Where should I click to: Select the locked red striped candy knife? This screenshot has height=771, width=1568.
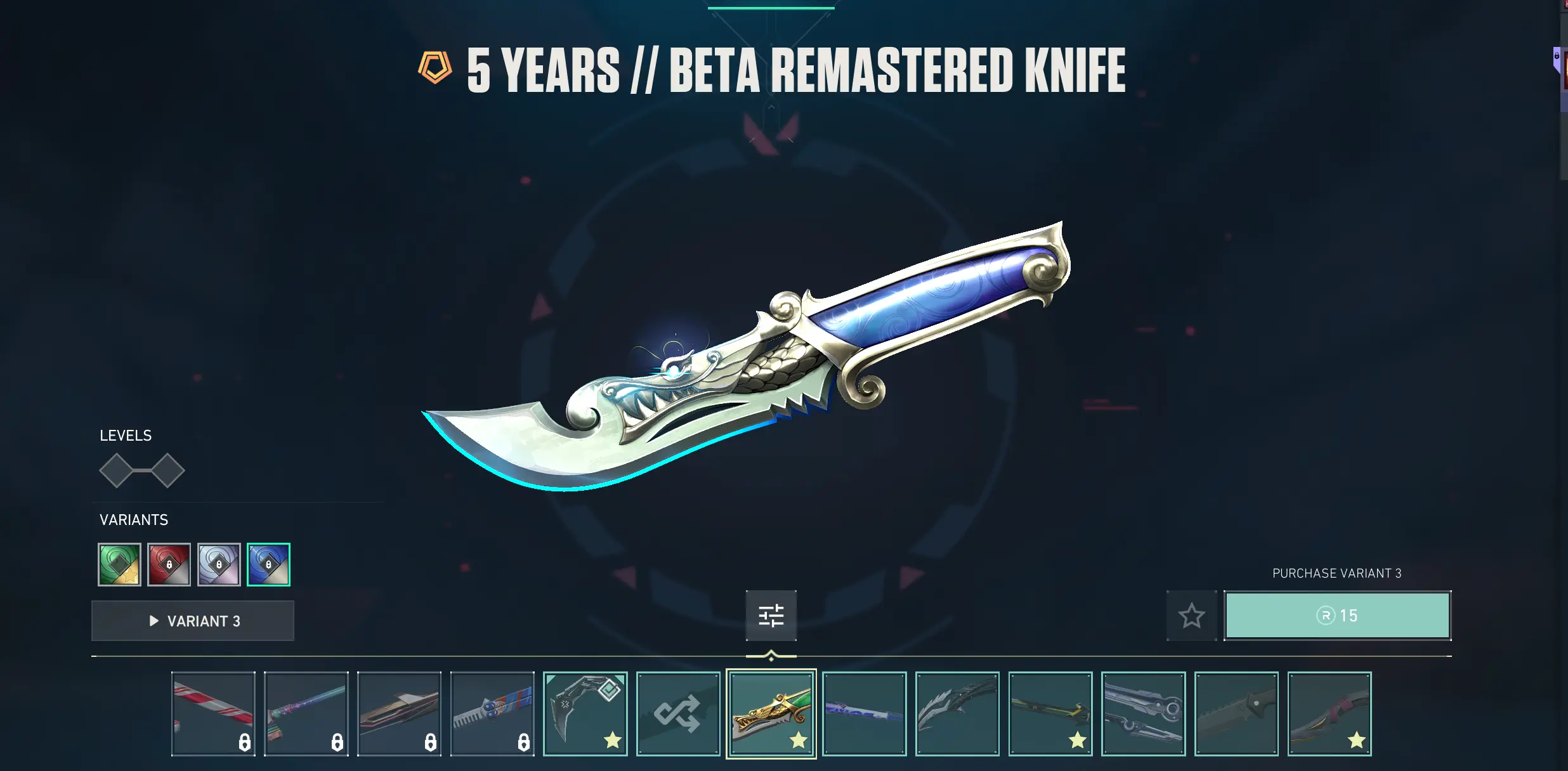tap(213, 713)
